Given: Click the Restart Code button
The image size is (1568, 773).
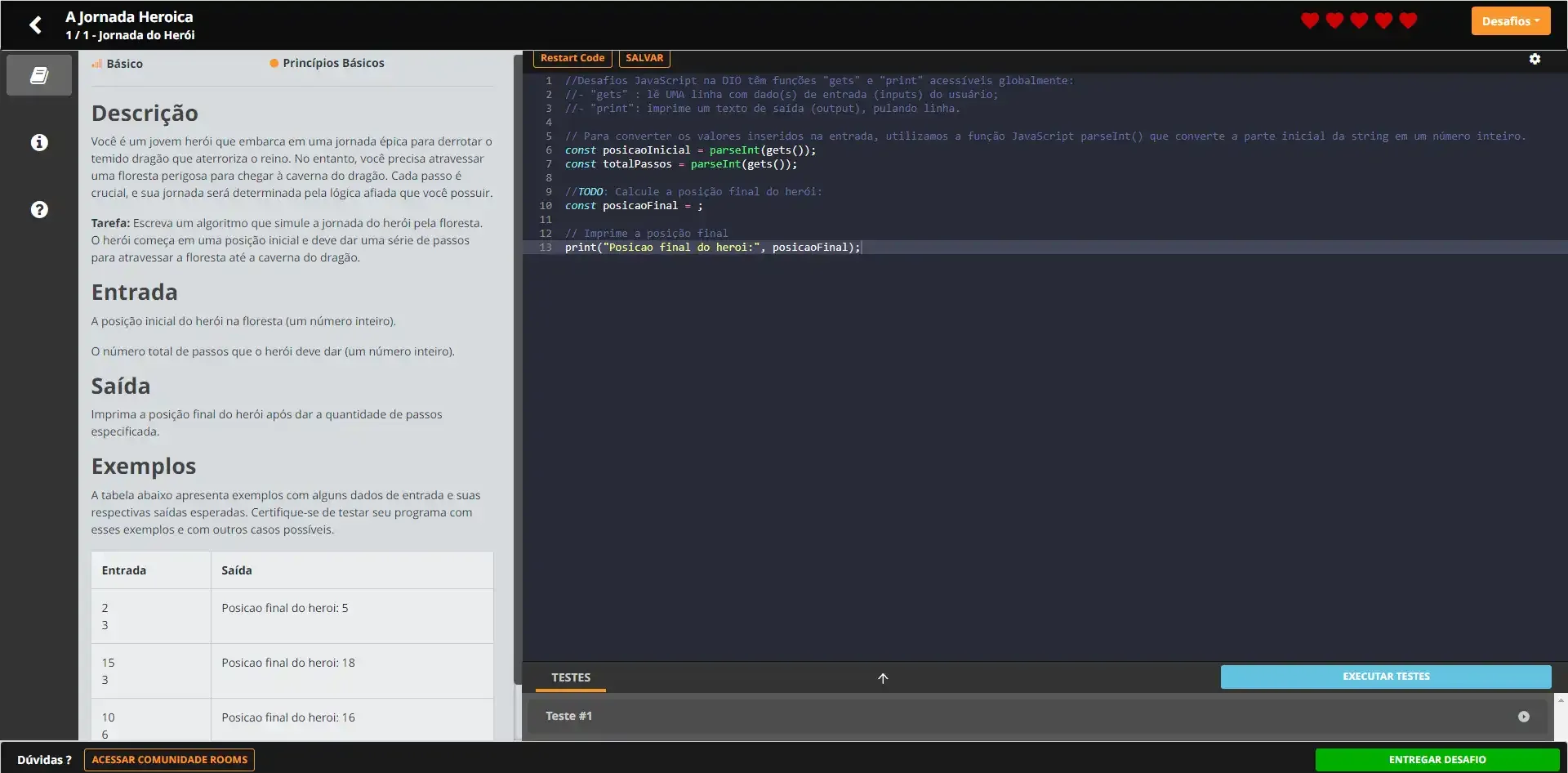Looking at the screenshot, I should pyautogui.click(x=572, y=58).
